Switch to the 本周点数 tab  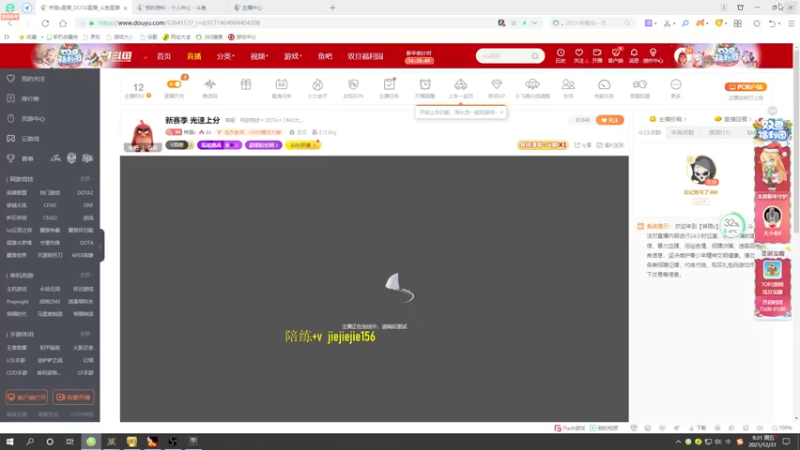[x=683, y=133]
